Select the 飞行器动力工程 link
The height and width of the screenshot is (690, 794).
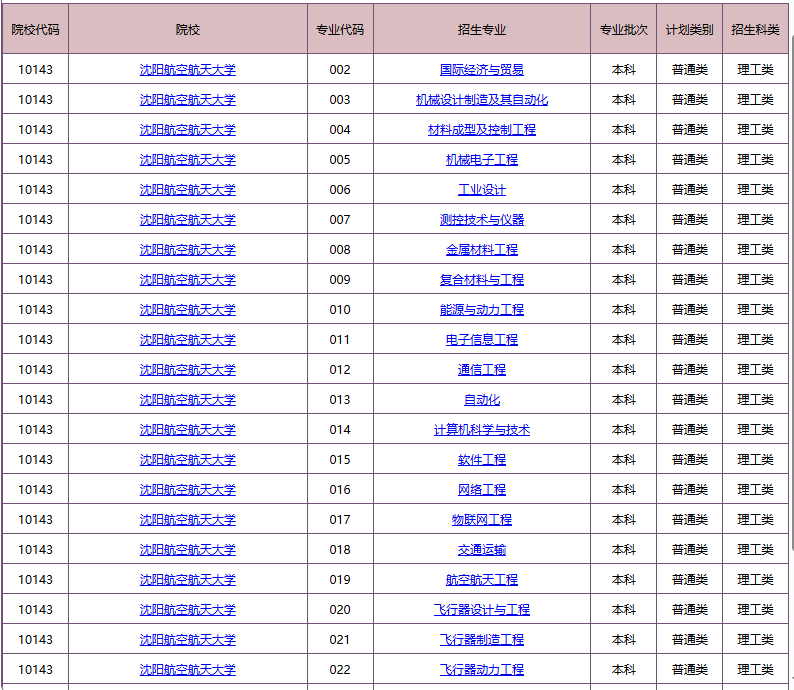point(481,670)
